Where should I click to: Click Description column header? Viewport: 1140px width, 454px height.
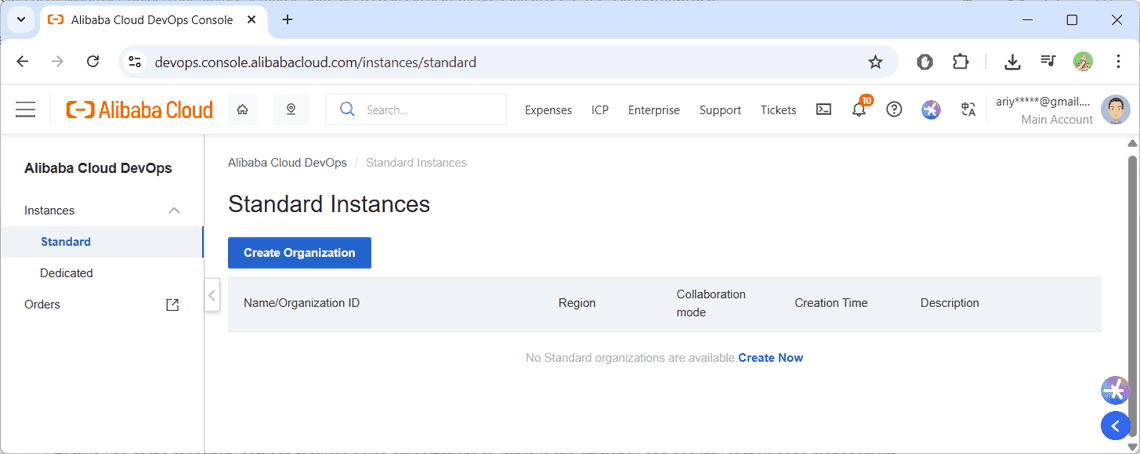950,303
